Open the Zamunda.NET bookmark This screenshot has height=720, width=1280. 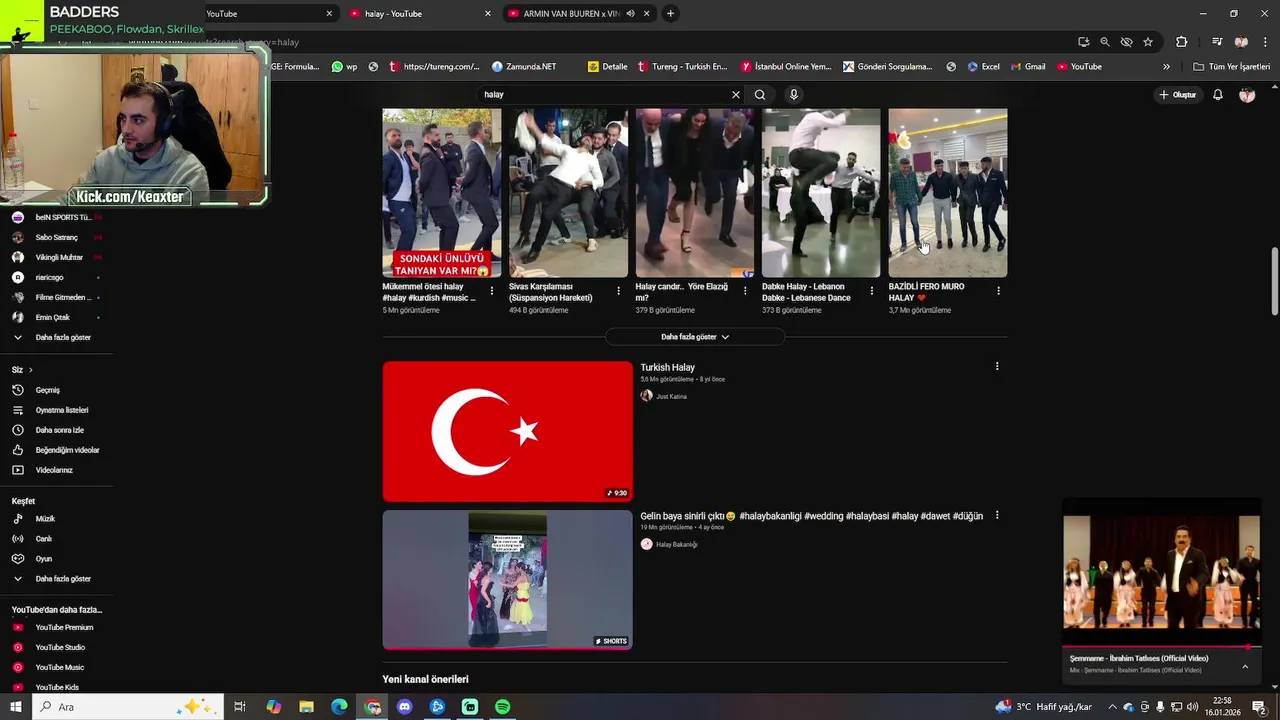(x=524, y=67)
